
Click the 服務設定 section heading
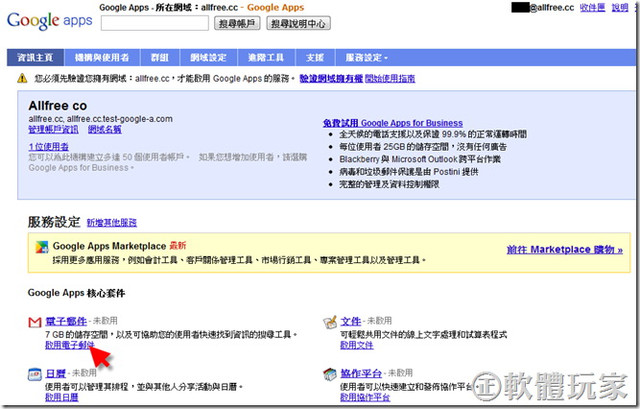[x=54, y=222]
